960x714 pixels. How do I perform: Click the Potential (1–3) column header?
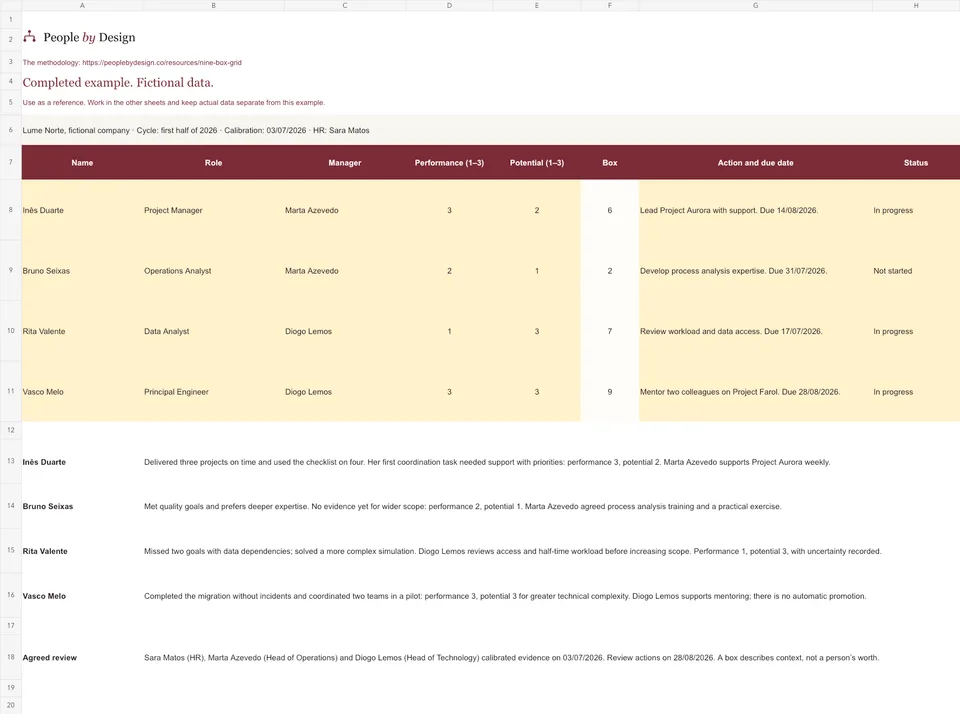tap(537, 163)
